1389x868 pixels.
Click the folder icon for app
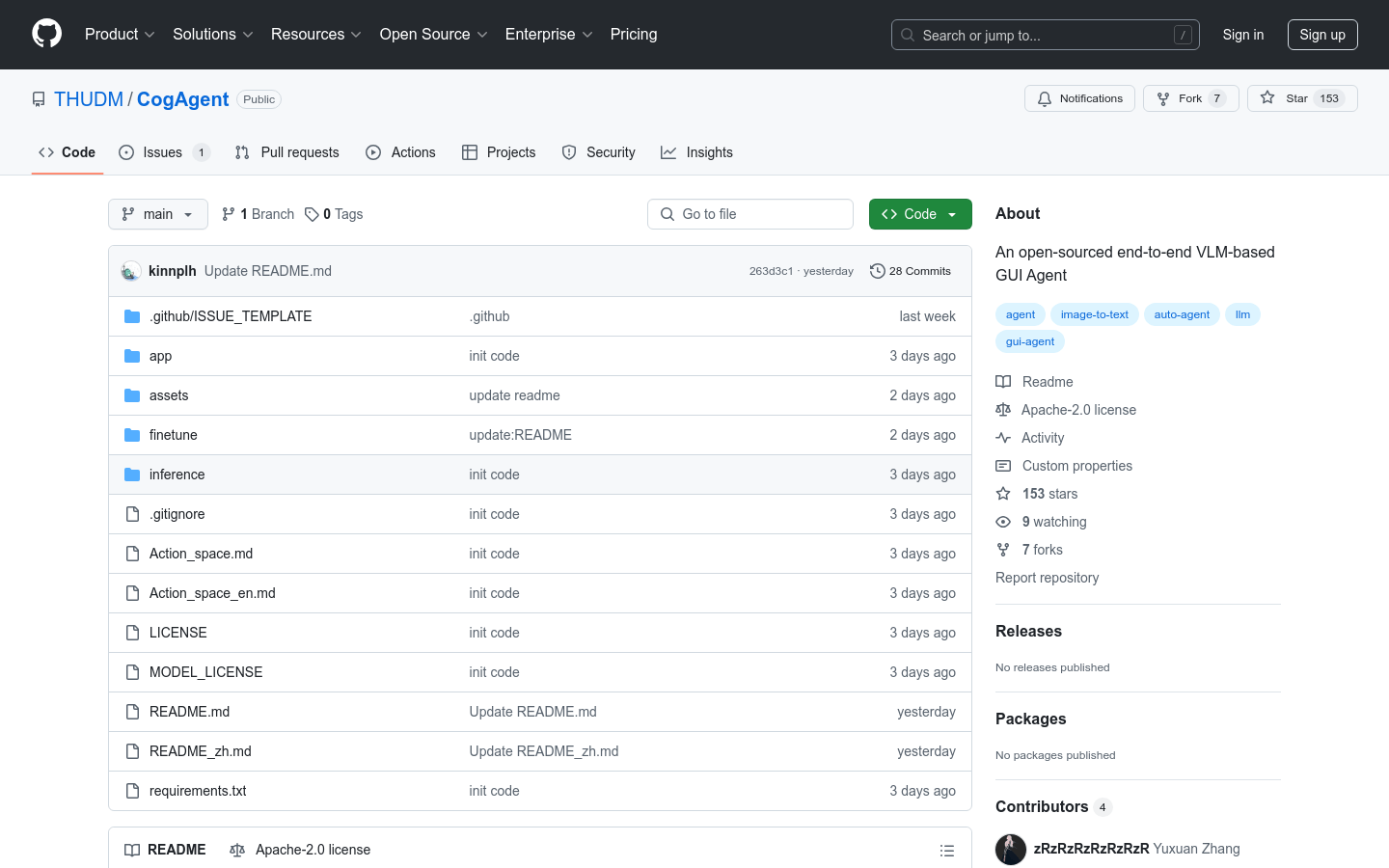(132, 356)
